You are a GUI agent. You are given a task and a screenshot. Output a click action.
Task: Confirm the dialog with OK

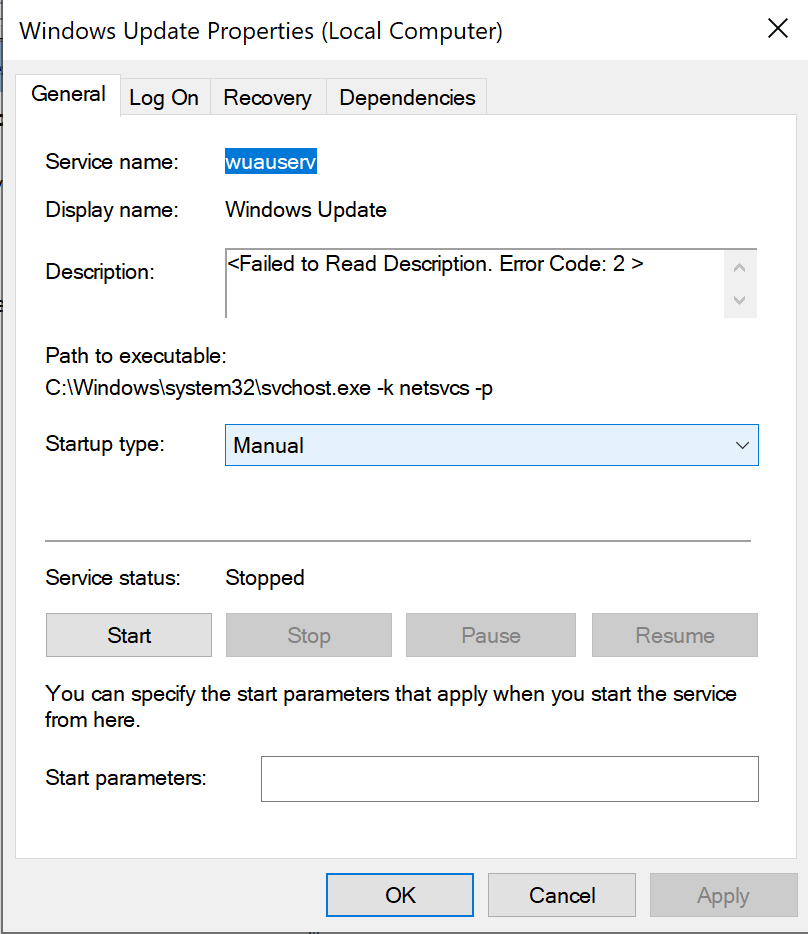(400, 895)
